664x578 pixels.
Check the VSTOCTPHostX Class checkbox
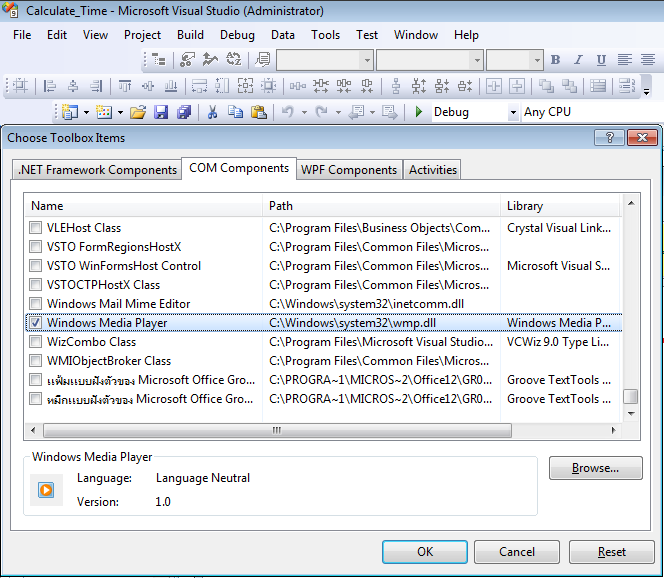click(36, 285)
